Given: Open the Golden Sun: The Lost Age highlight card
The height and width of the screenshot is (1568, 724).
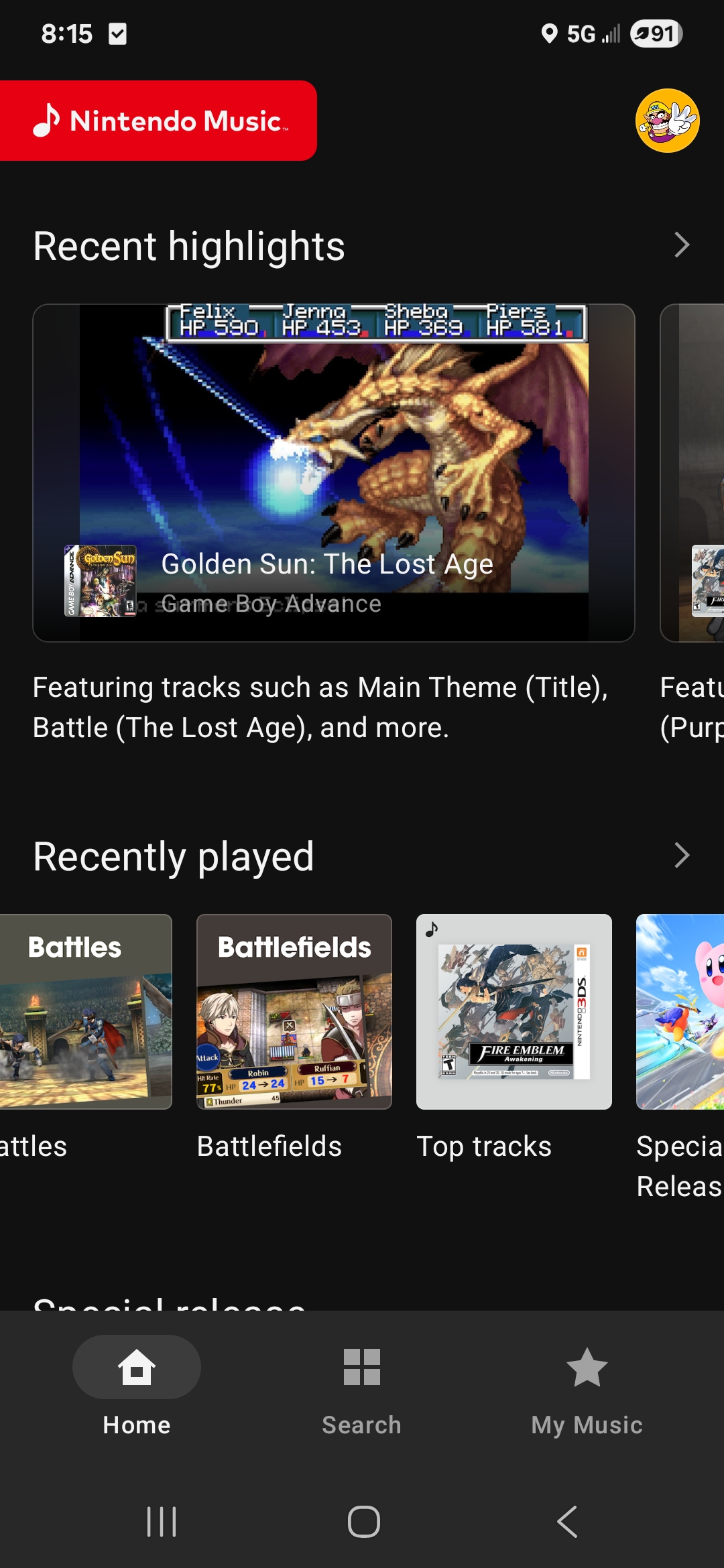Looking at the screenshot, I should click(334, 473).
